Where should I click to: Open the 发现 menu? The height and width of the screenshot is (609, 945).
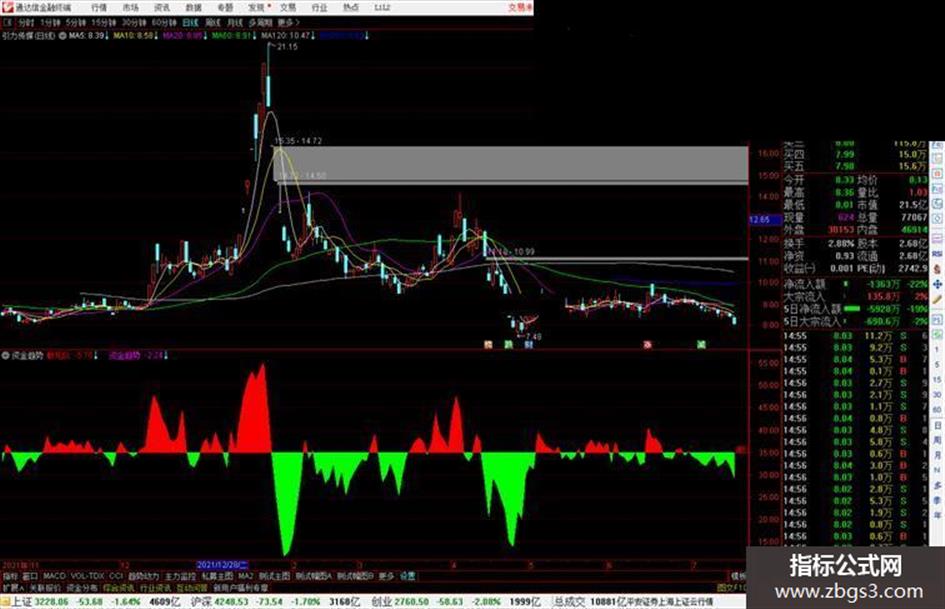257,7
